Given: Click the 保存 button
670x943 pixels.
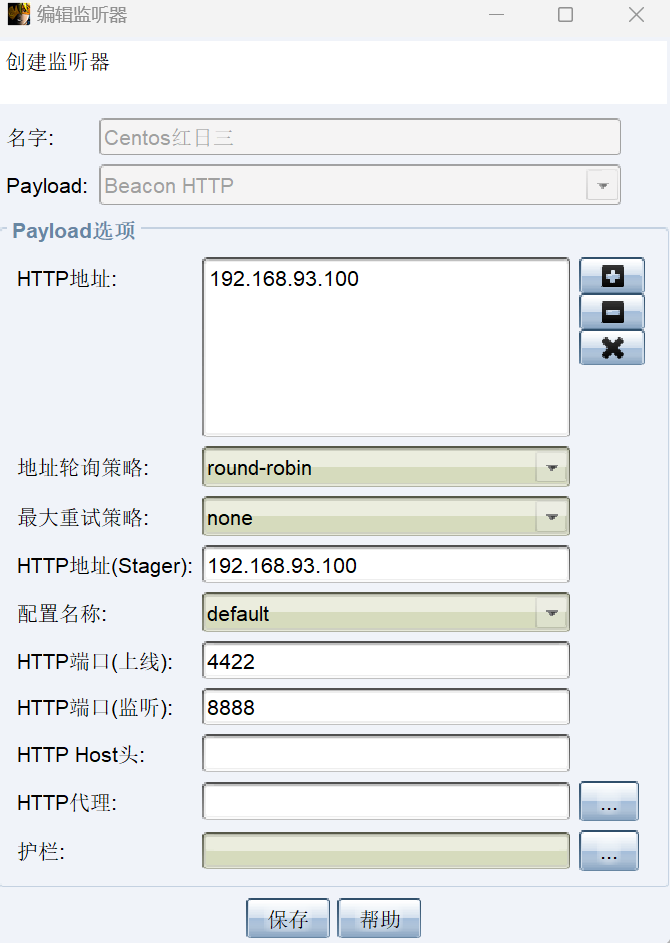Looking at the screenshot, I should tap(289, 919).
